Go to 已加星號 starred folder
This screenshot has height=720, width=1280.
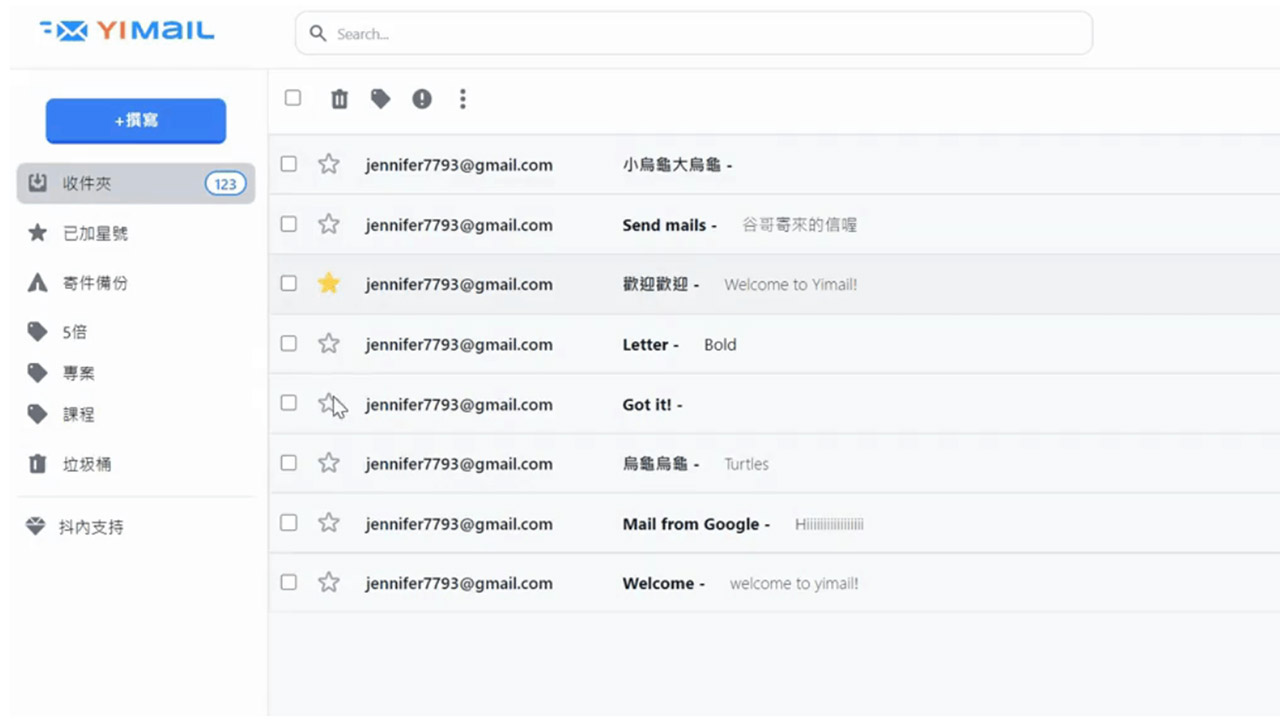pos(95,234)
